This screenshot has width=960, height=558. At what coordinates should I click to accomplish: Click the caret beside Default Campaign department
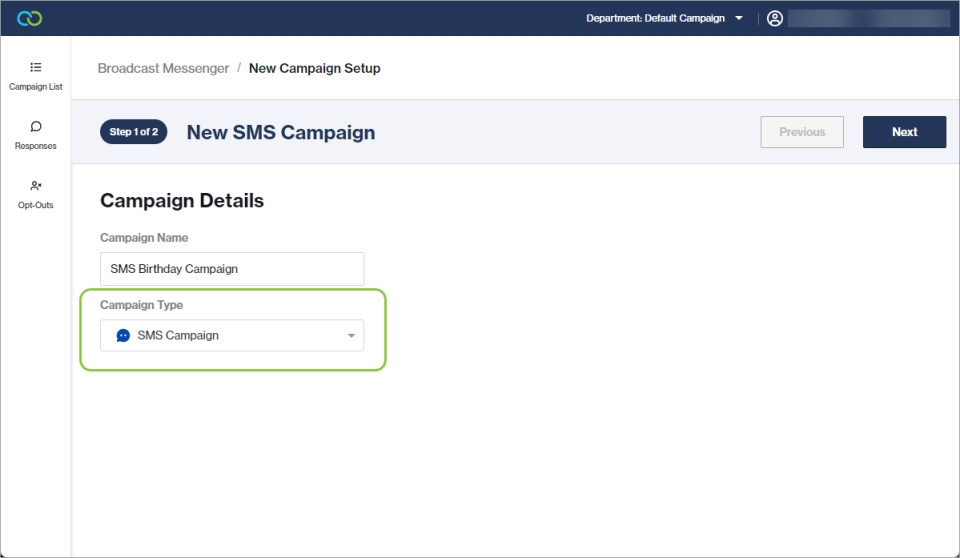click(x=739, y=18)
